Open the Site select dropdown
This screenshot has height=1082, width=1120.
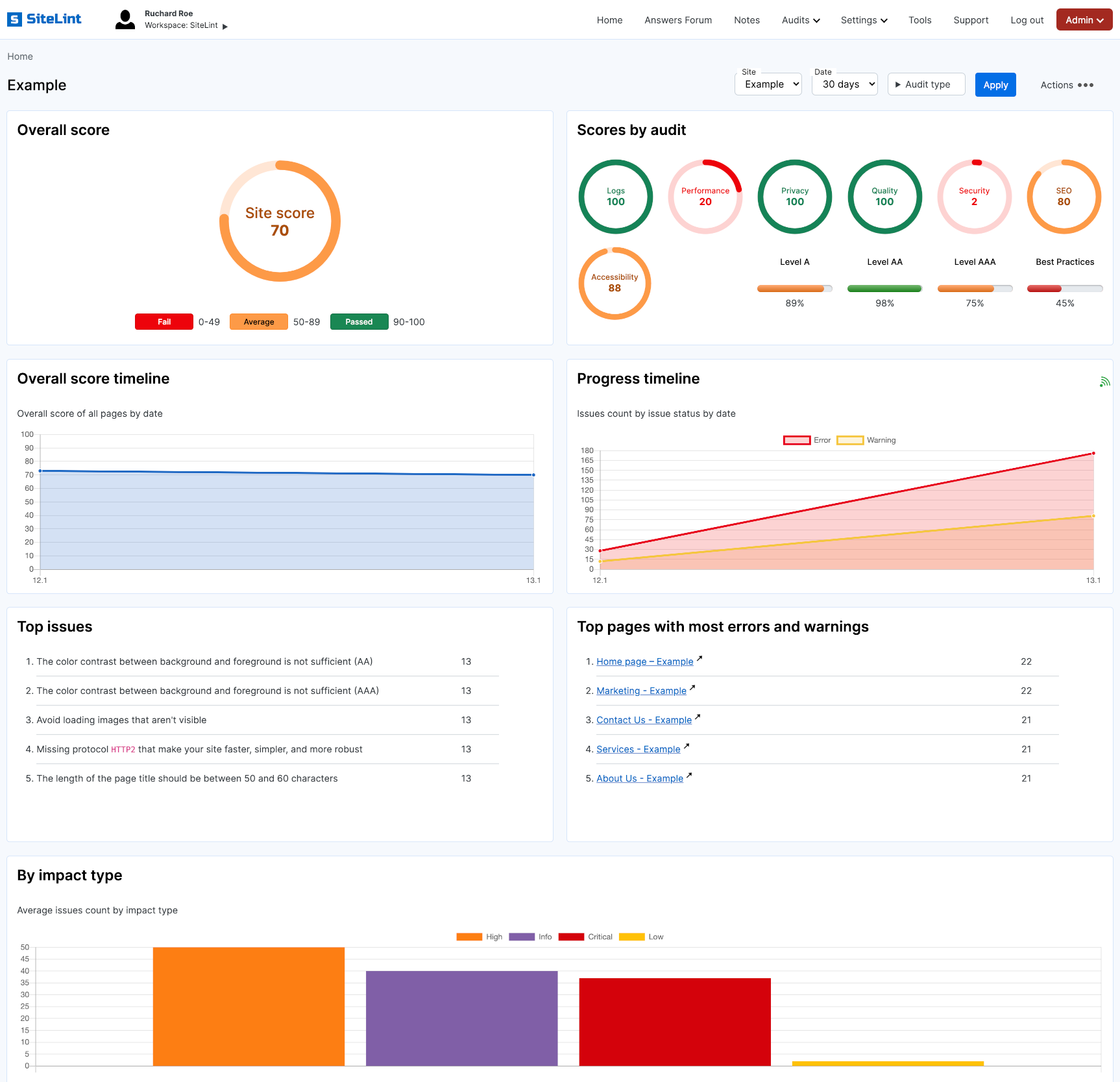tap(768, 84)
